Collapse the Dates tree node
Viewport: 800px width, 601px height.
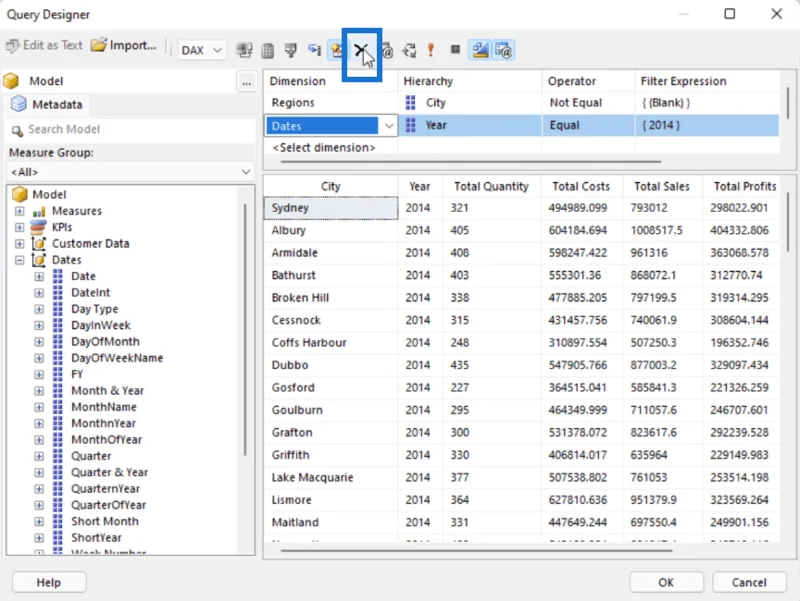[x=19, y=260]
